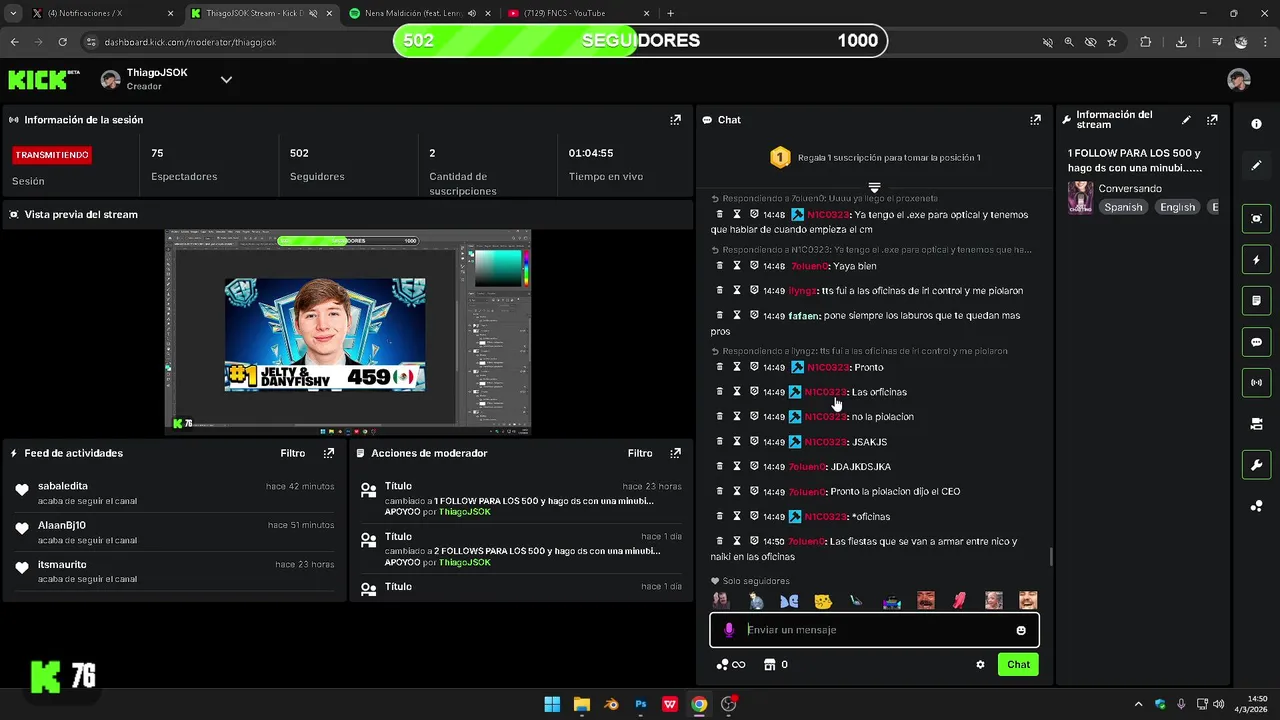Open the emoji picker smiley in message box
This screenshot has width=1280, height=720.
tap(1021, 630)
